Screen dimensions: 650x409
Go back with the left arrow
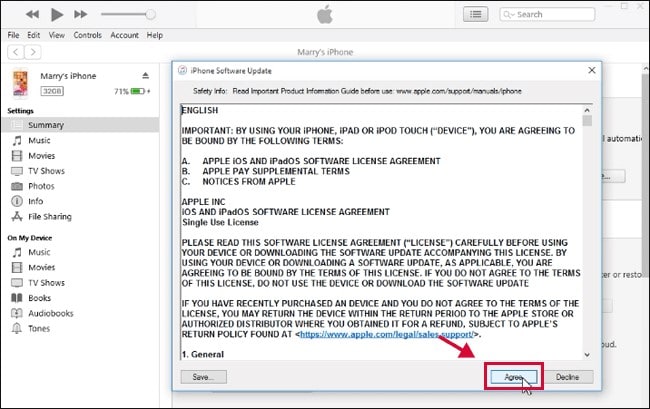[x=15, y=52]
